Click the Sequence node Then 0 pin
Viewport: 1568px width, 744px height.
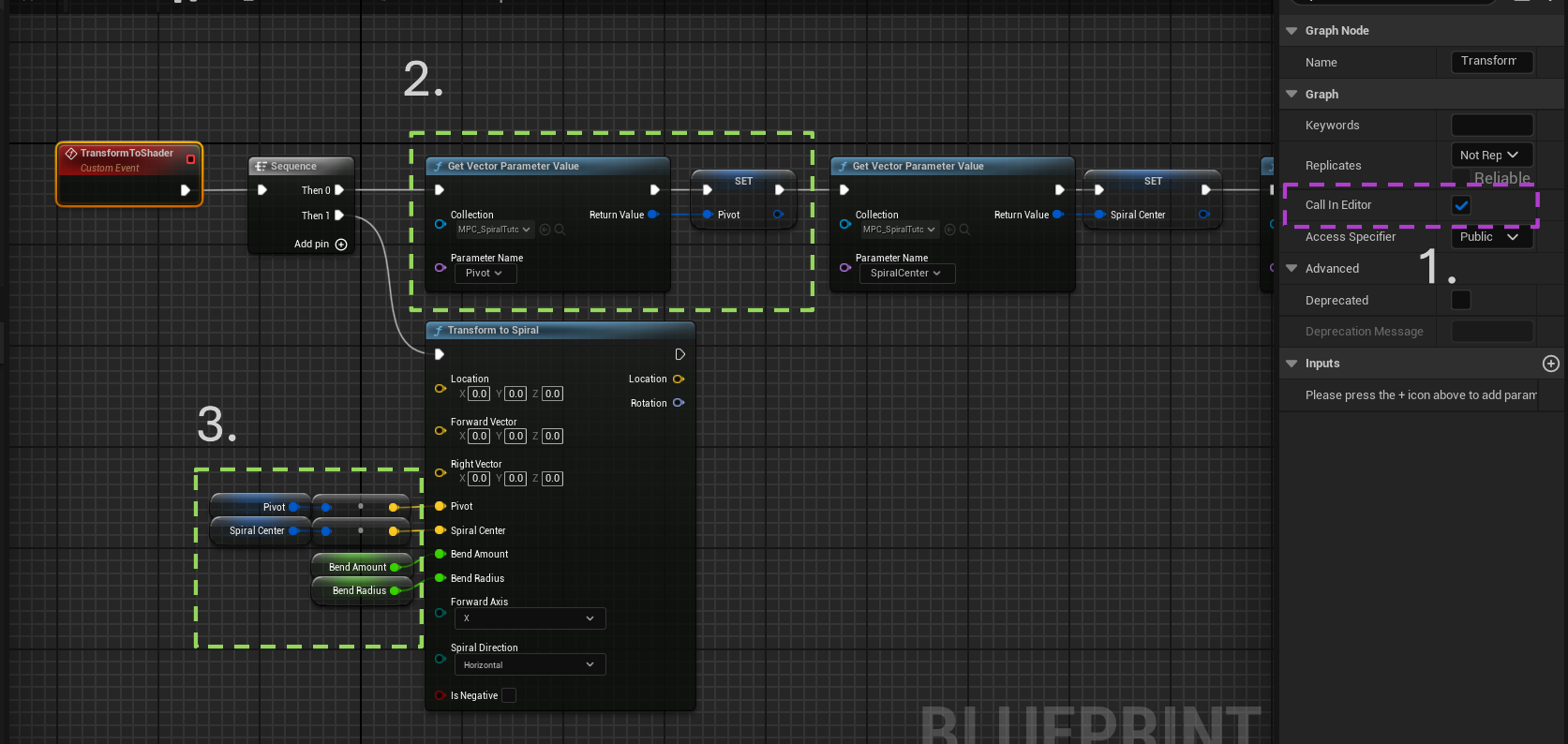coord(339,190)
